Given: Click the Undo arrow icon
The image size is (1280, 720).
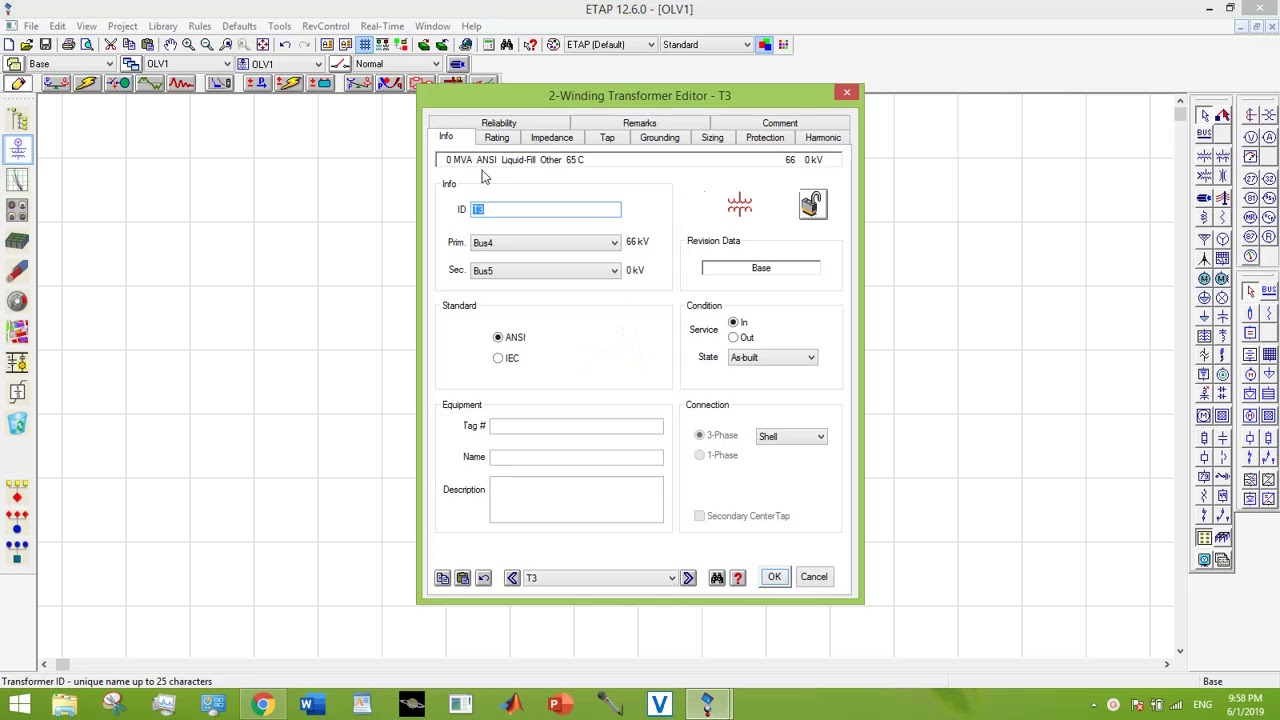Looking at the screenshot, I should tap(285, 45).
